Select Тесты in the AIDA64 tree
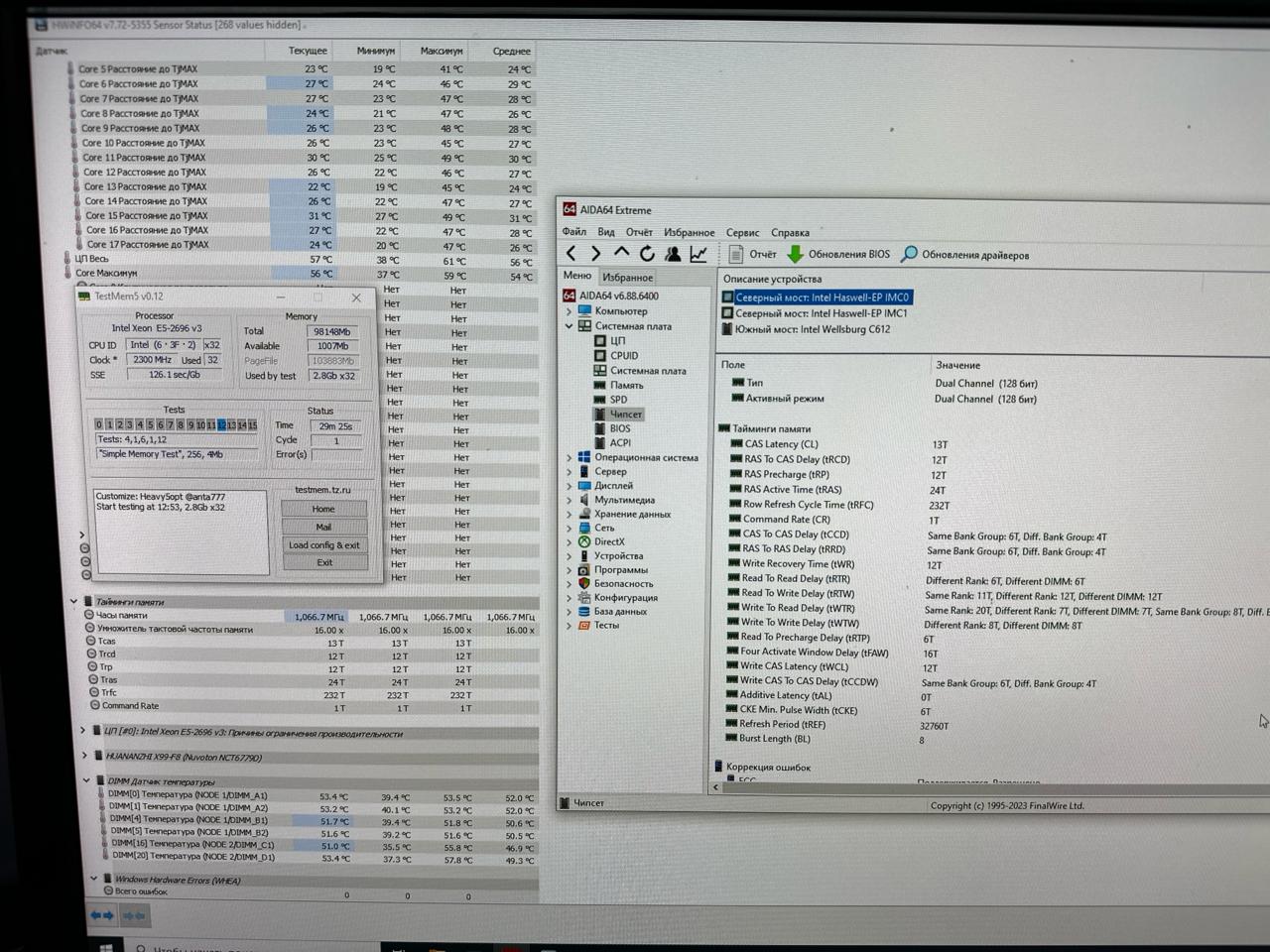Image resolution: width=1270 pixels, height=952 pixels. 598,626
